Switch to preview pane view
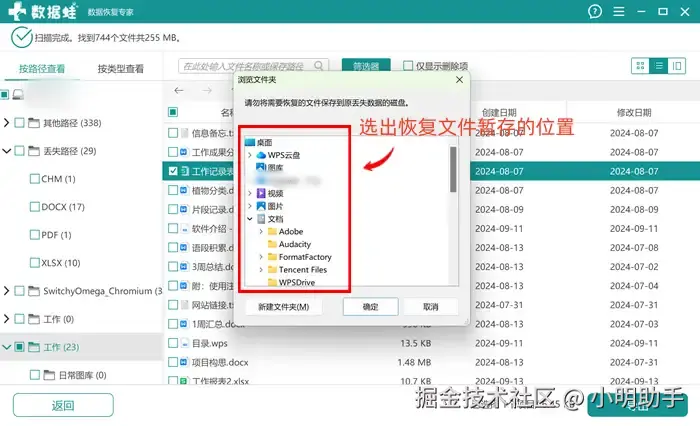The image size is (700, 426). click(x=677, y=66)
